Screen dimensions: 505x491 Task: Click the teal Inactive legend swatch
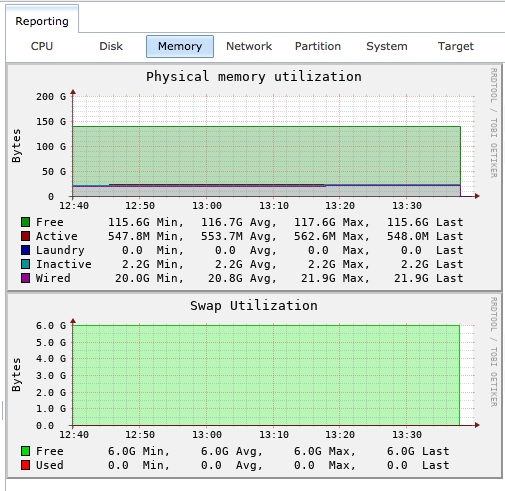tap(25, 264)
